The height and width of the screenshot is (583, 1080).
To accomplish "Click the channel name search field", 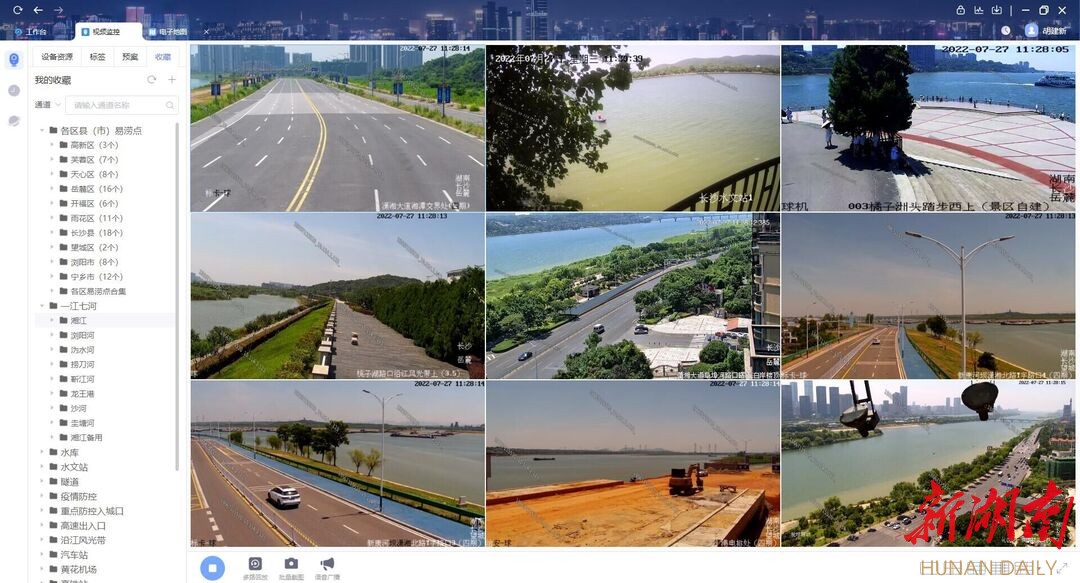I will point(120,105).
